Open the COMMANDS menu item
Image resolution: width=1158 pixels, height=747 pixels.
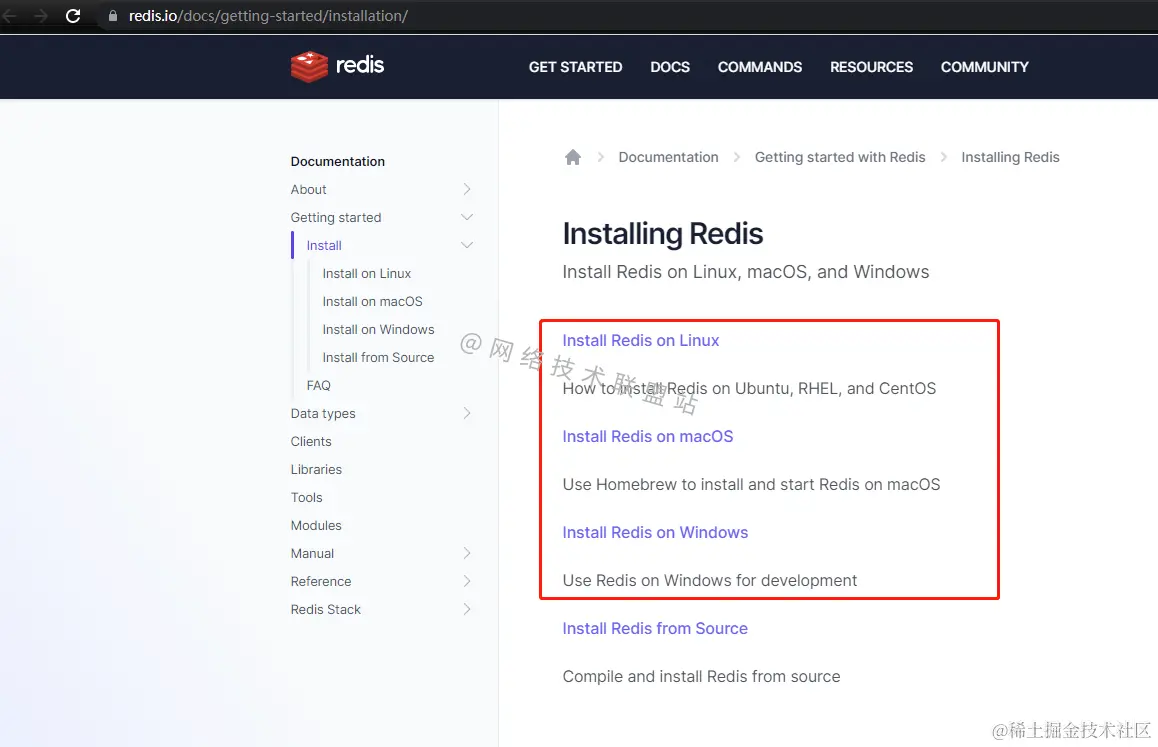point(760,67)
